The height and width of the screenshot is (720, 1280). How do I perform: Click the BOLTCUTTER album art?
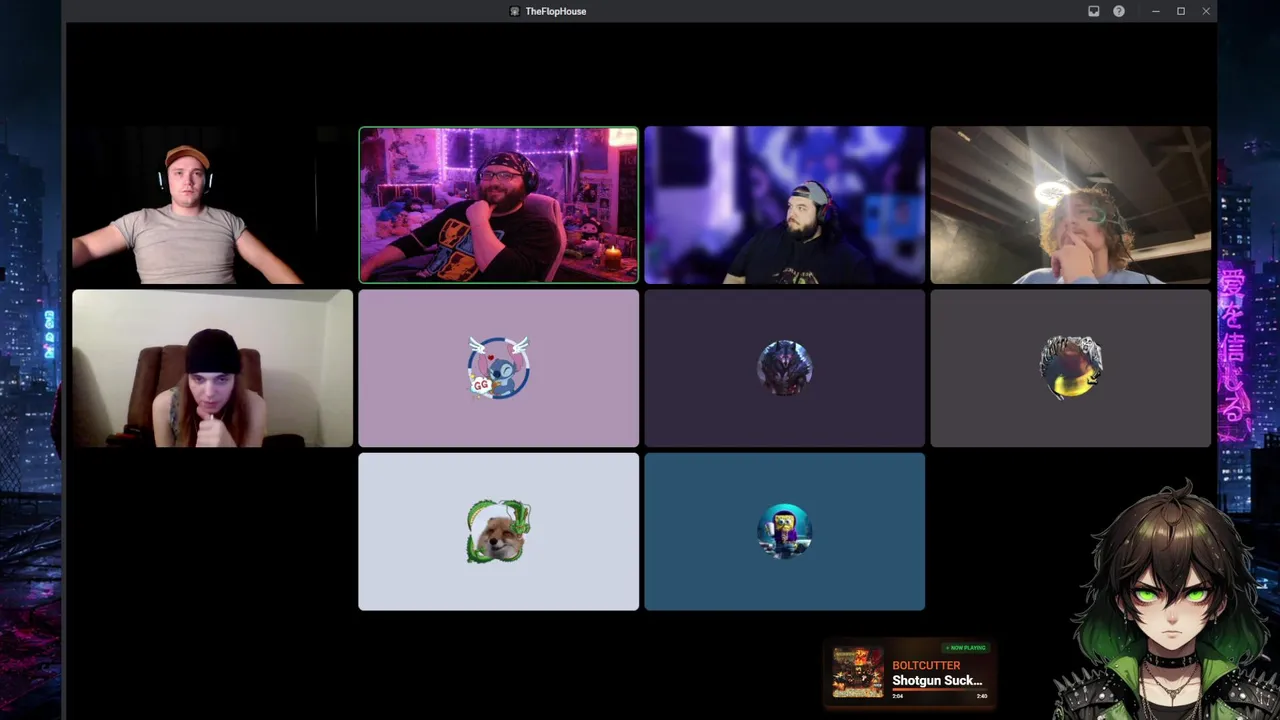858,673
